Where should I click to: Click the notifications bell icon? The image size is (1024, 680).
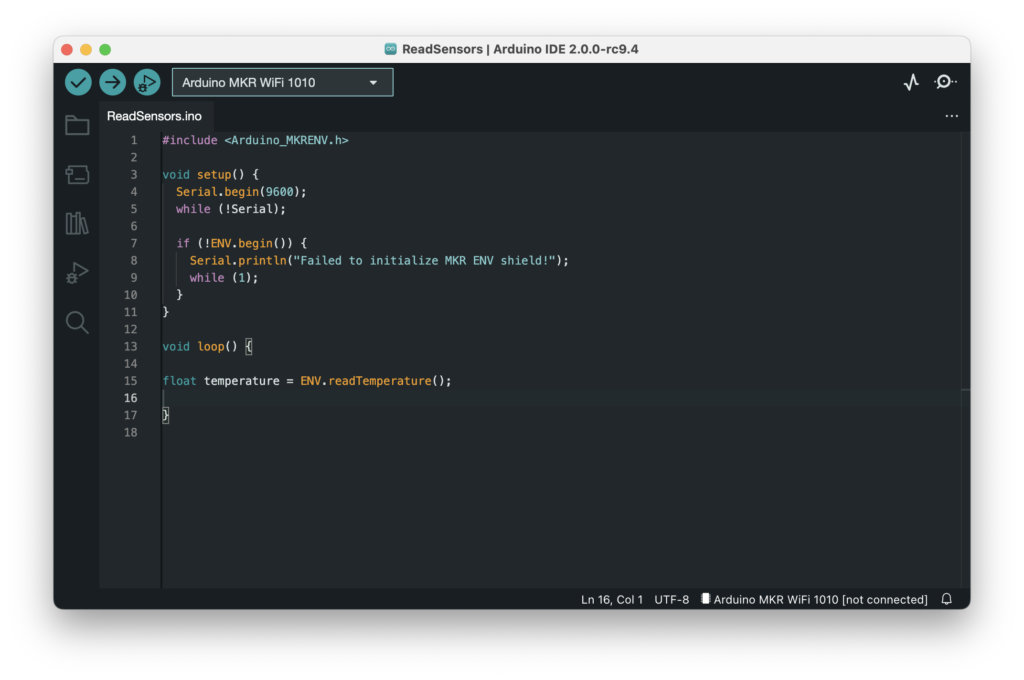946,599
